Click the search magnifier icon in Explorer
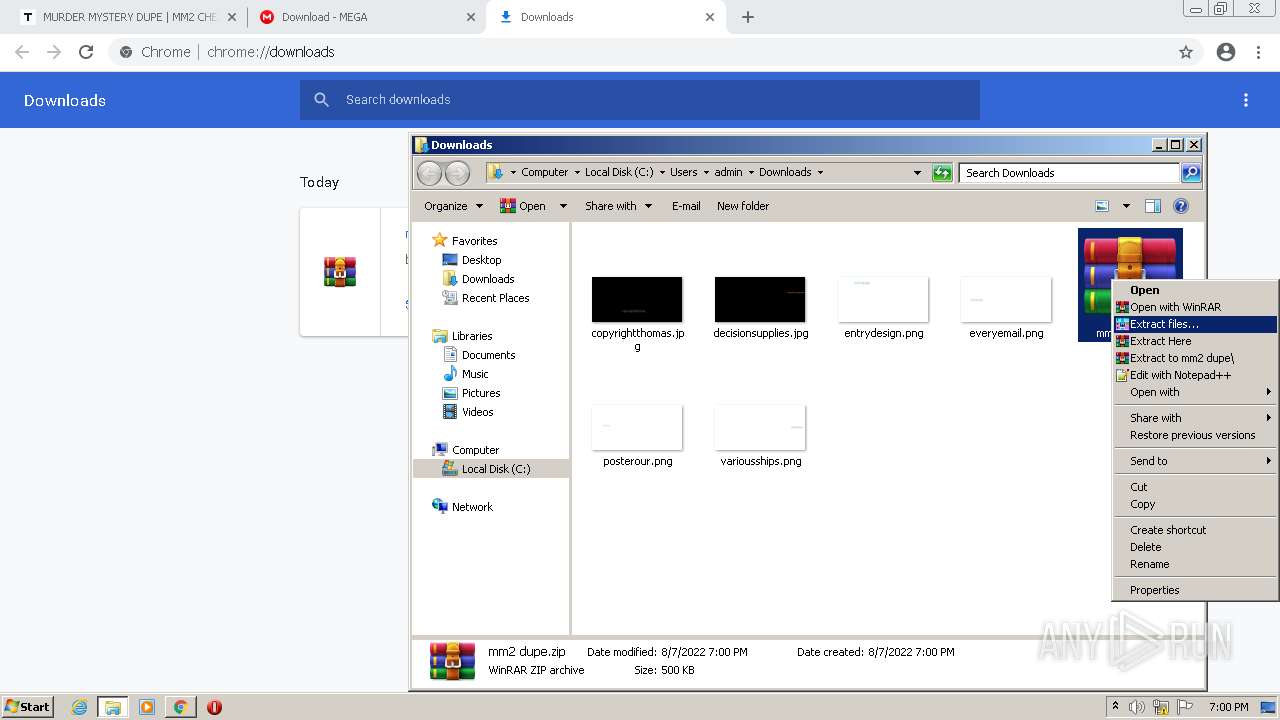Viewport: 1280px width, 720px height. (1191, 173)
